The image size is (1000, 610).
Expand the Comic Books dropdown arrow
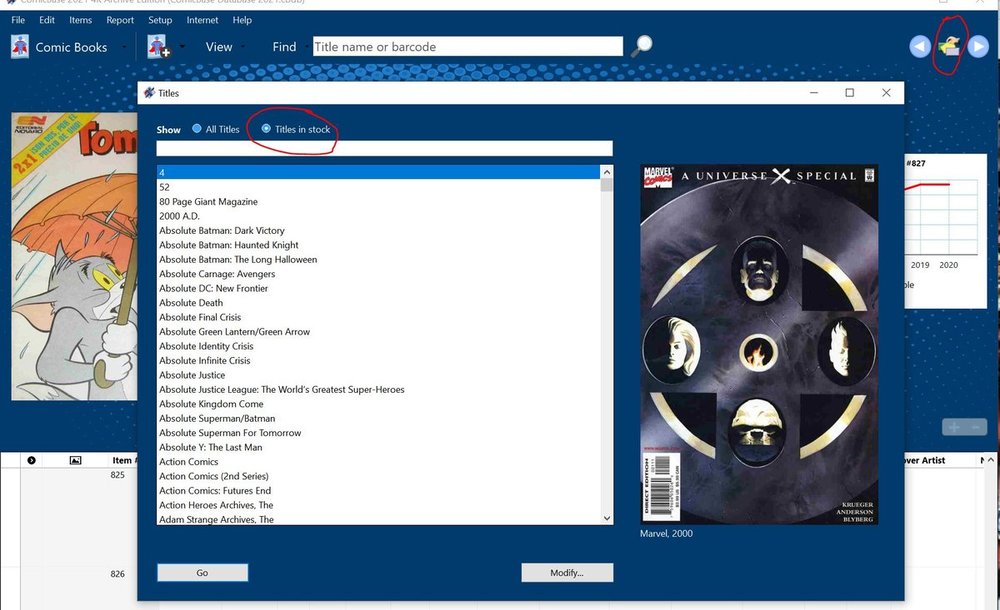pos(125,47)
